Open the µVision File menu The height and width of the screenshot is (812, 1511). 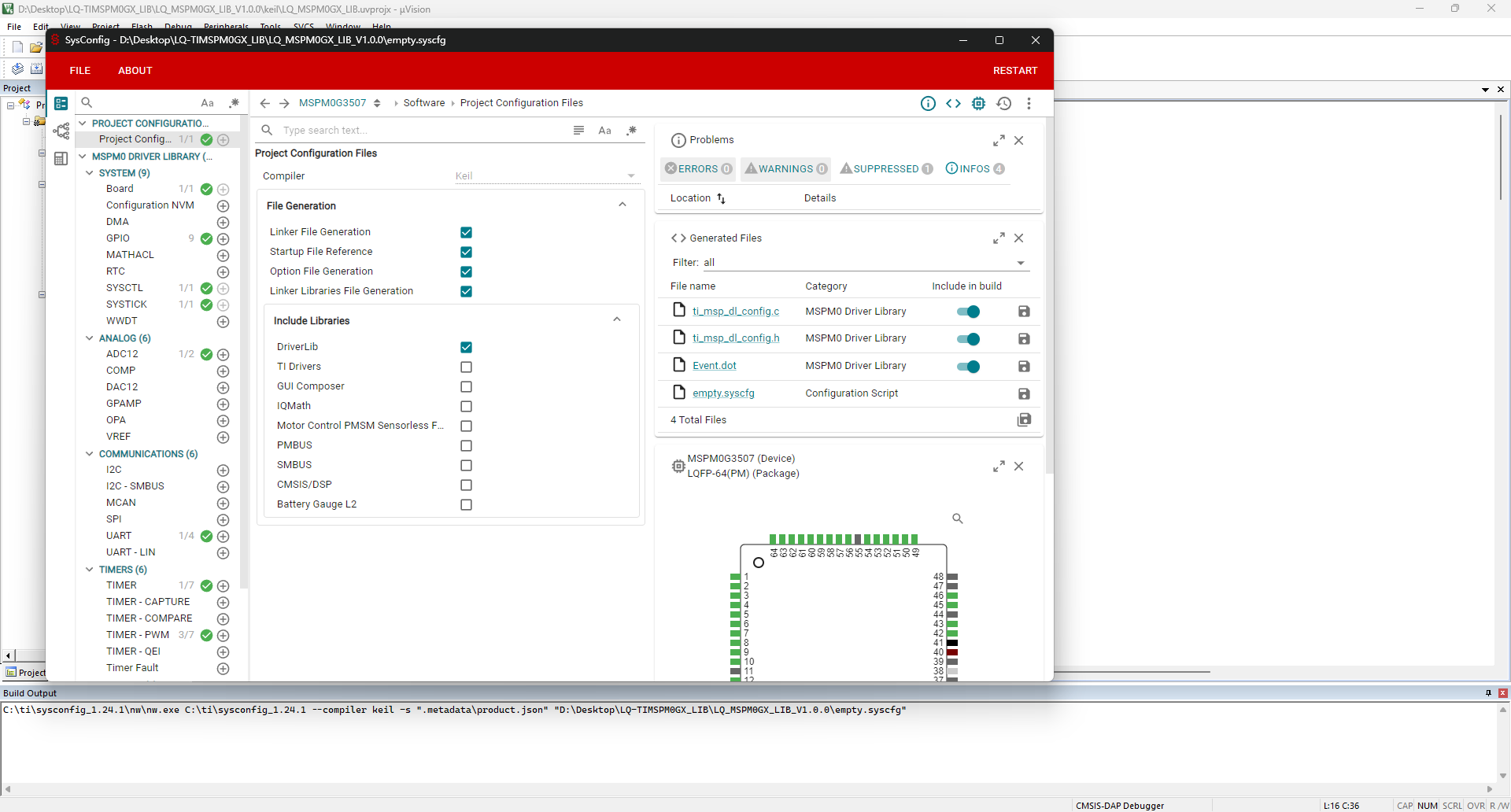pos(14,27)
